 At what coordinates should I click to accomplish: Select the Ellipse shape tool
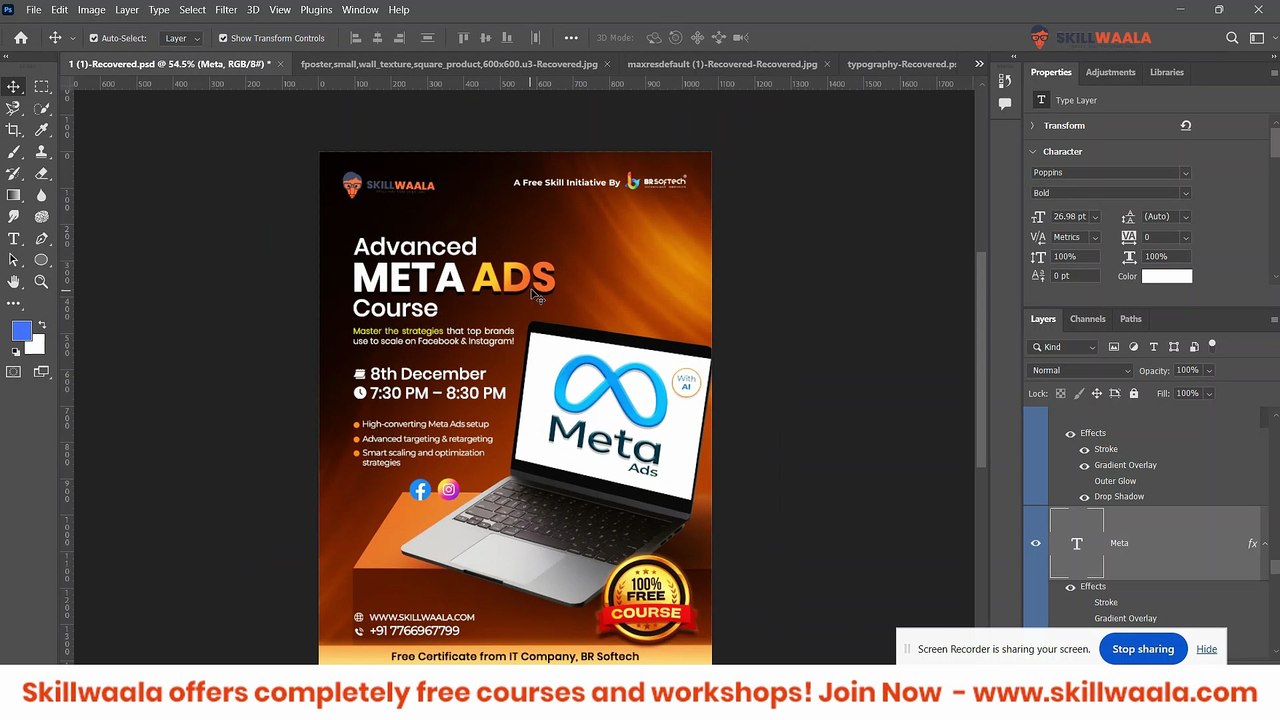[41, 260]
